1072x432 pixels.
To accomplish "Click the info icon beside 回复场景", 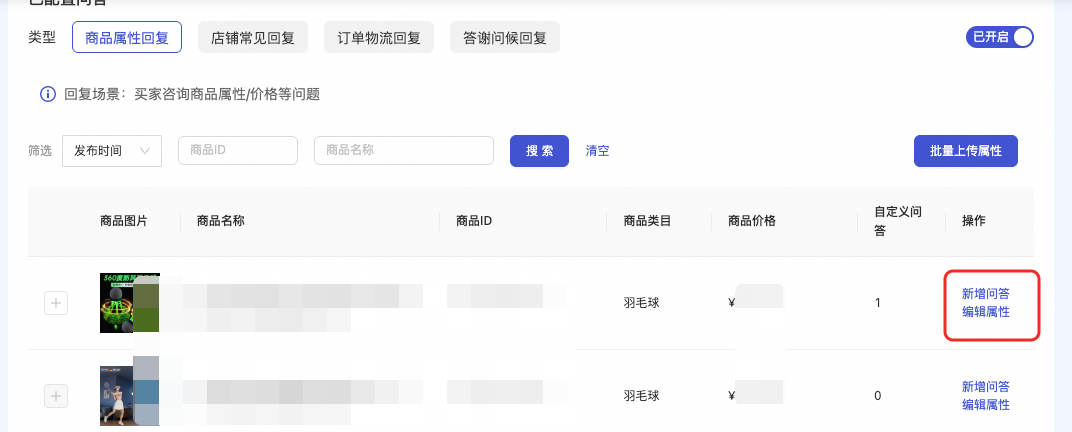I will click(47, 95).
